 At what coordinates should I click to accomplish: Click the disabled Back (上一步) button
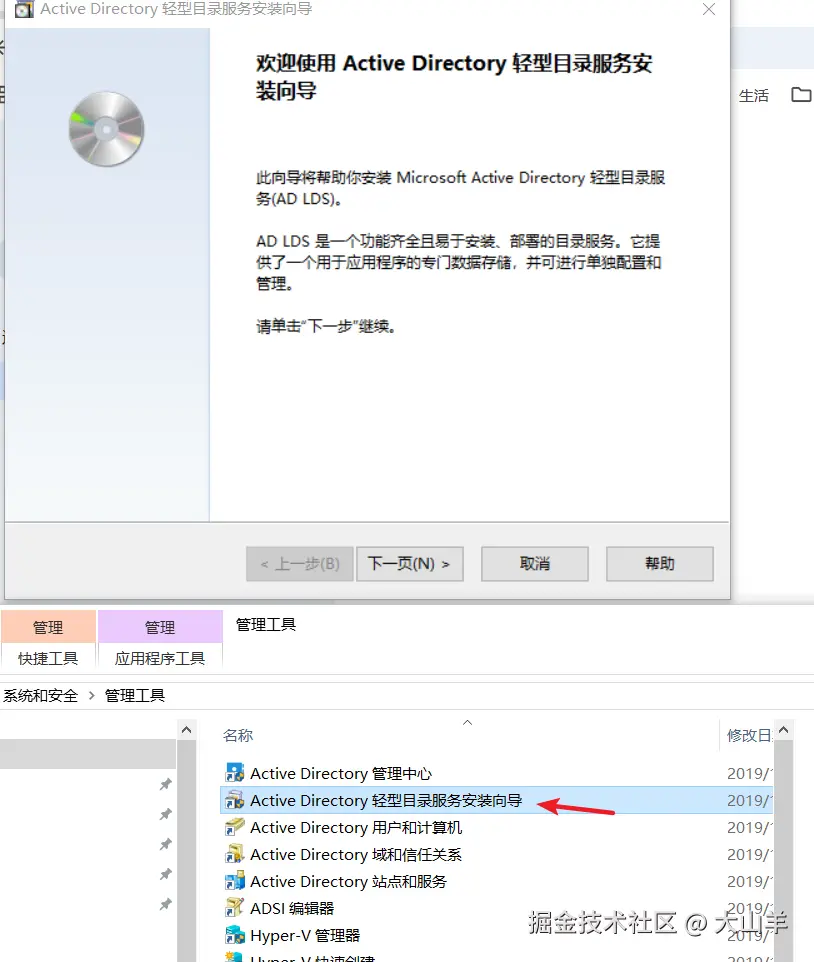[299, 563]
